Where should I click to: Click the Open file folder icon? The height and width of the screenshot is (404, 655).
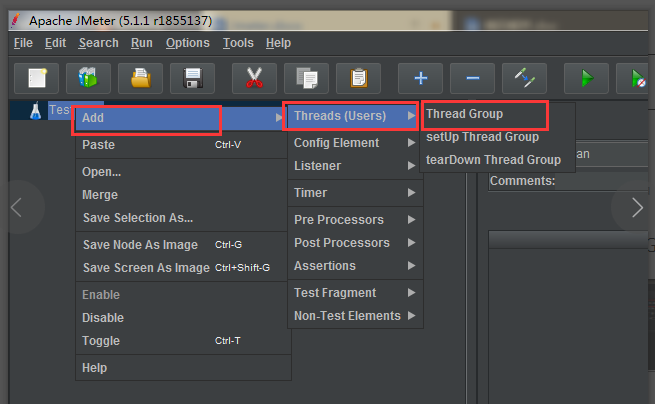[140, 78]
